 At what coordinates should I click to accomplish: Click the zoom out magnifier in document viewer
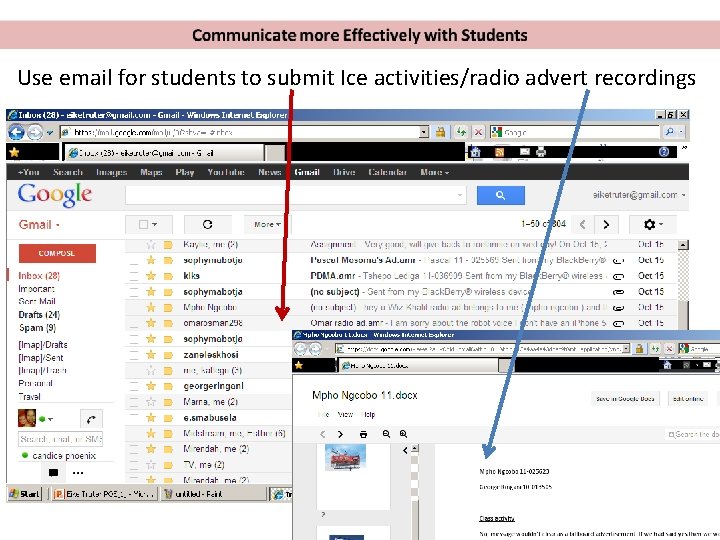[x=386, y=434]
